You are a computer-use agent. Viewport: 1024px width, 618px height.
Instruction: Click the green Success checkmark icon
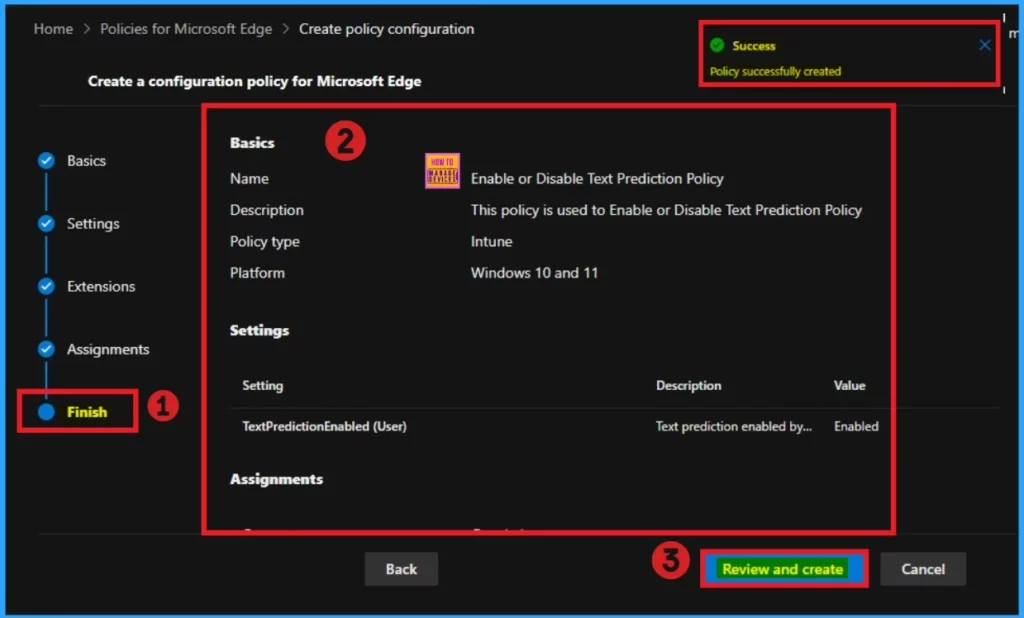point(717,45)
